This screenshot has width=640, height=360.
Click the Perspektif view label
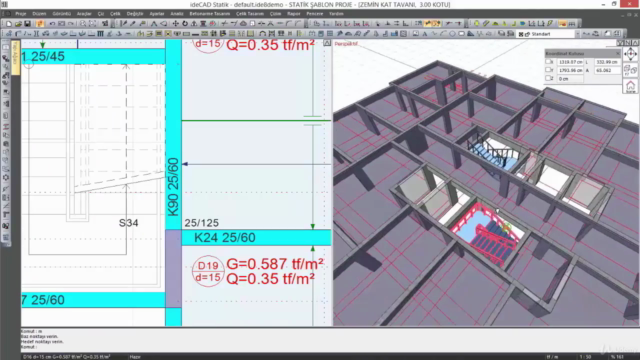coord(346,44)
